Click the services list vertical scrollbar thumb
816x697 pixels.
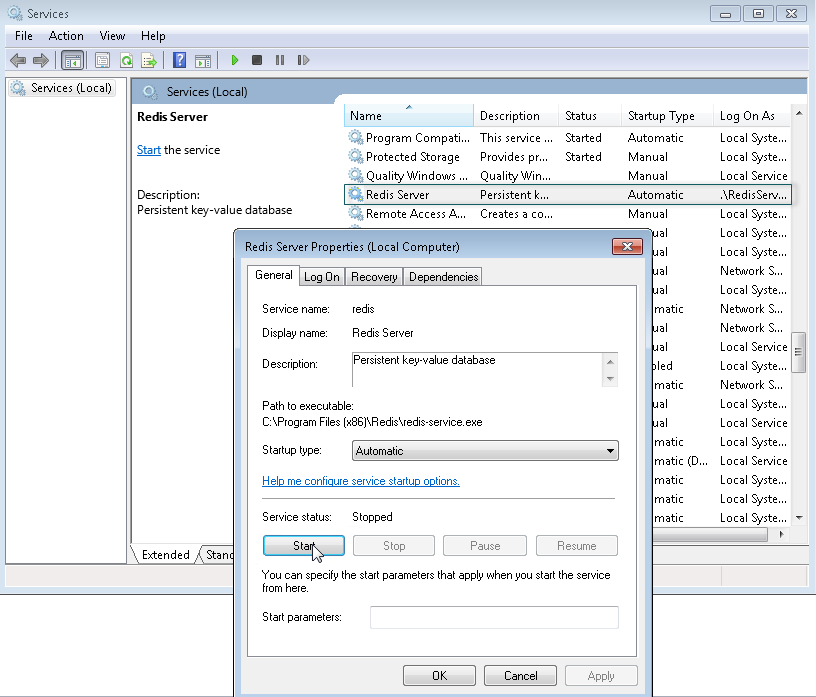pos(798,352)
